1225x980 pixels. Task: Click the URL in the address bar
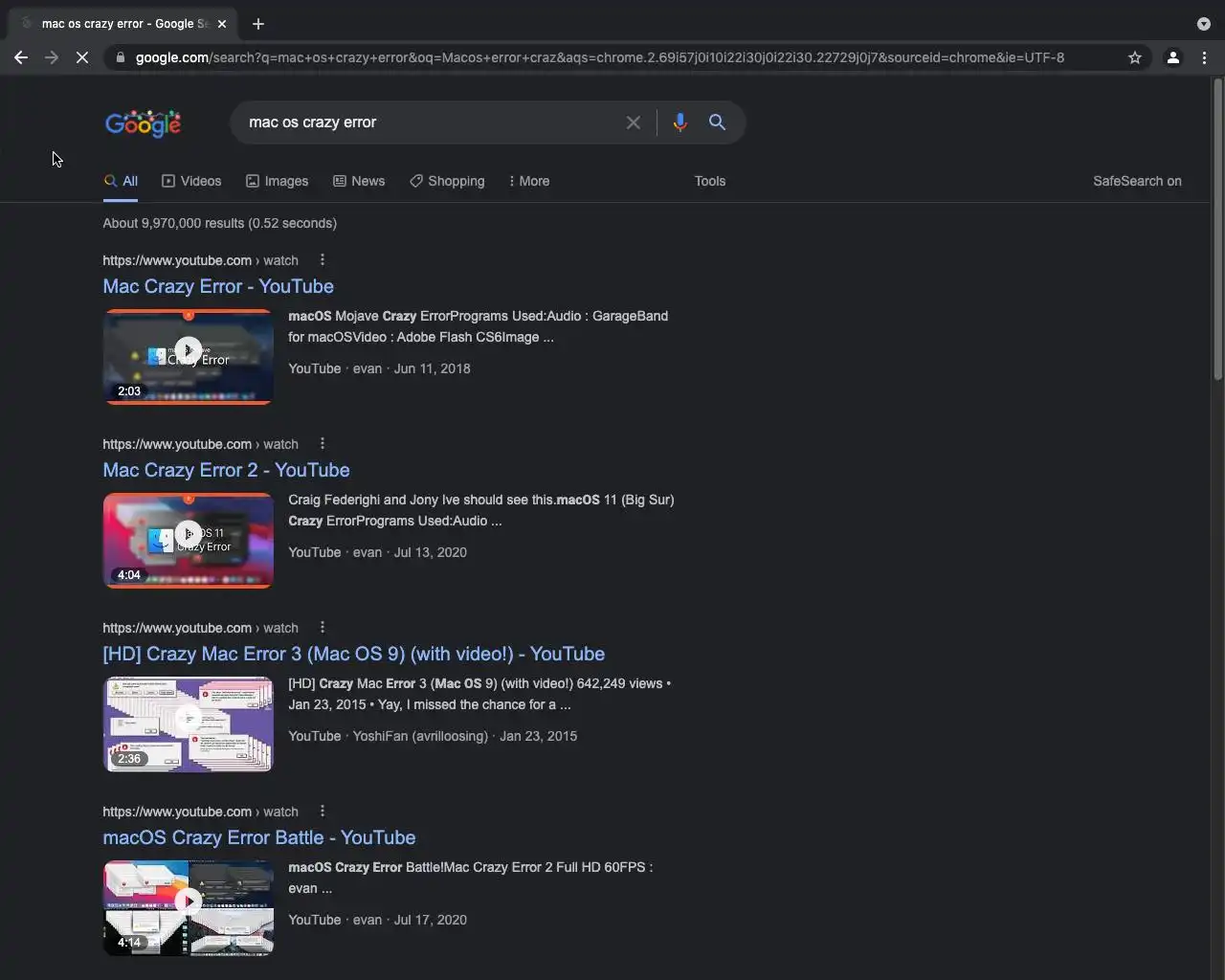599,57
